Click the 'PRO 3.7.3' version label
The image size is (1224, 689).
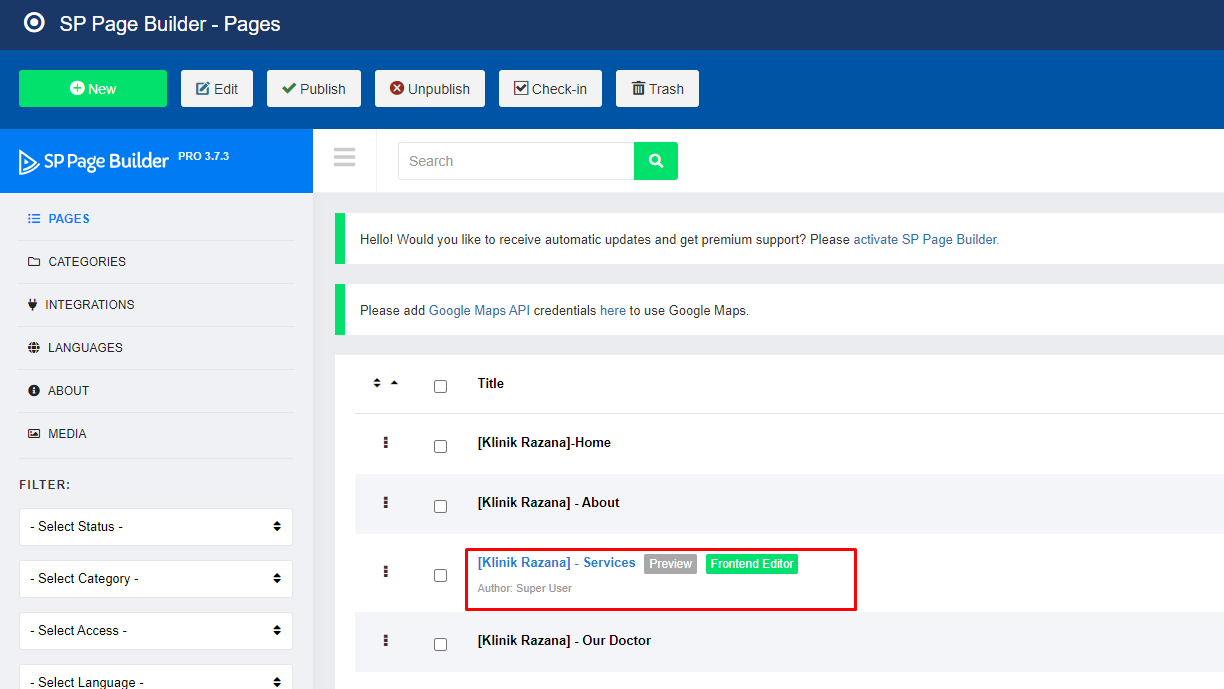point(204,156)
